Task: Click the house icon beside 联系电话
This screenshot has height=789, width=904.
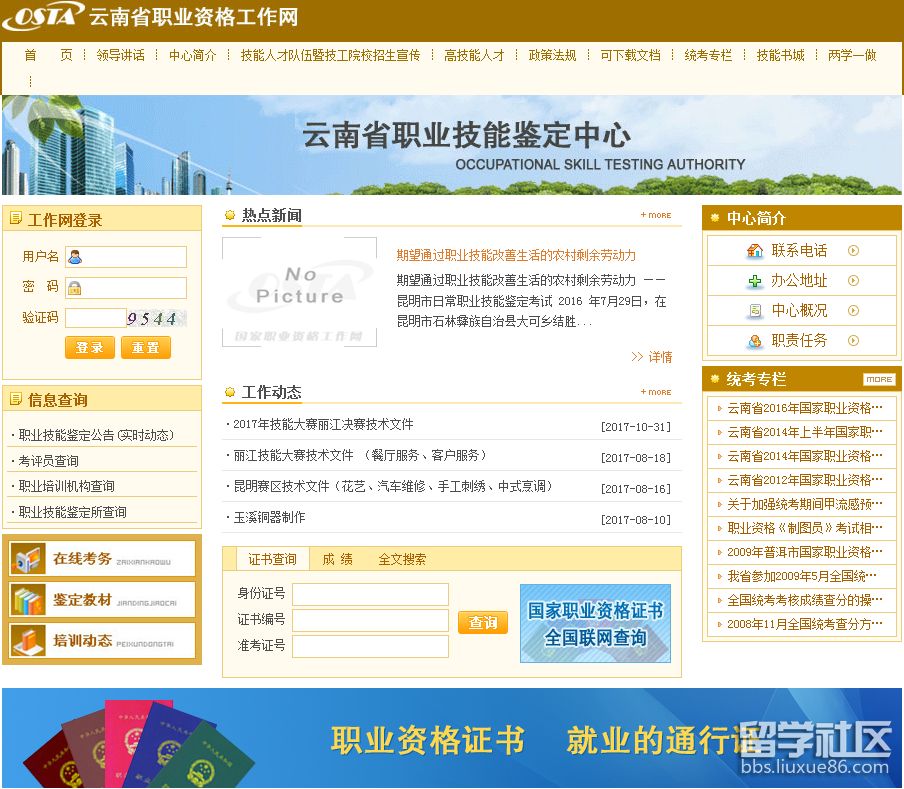Action: click(754, 251)
